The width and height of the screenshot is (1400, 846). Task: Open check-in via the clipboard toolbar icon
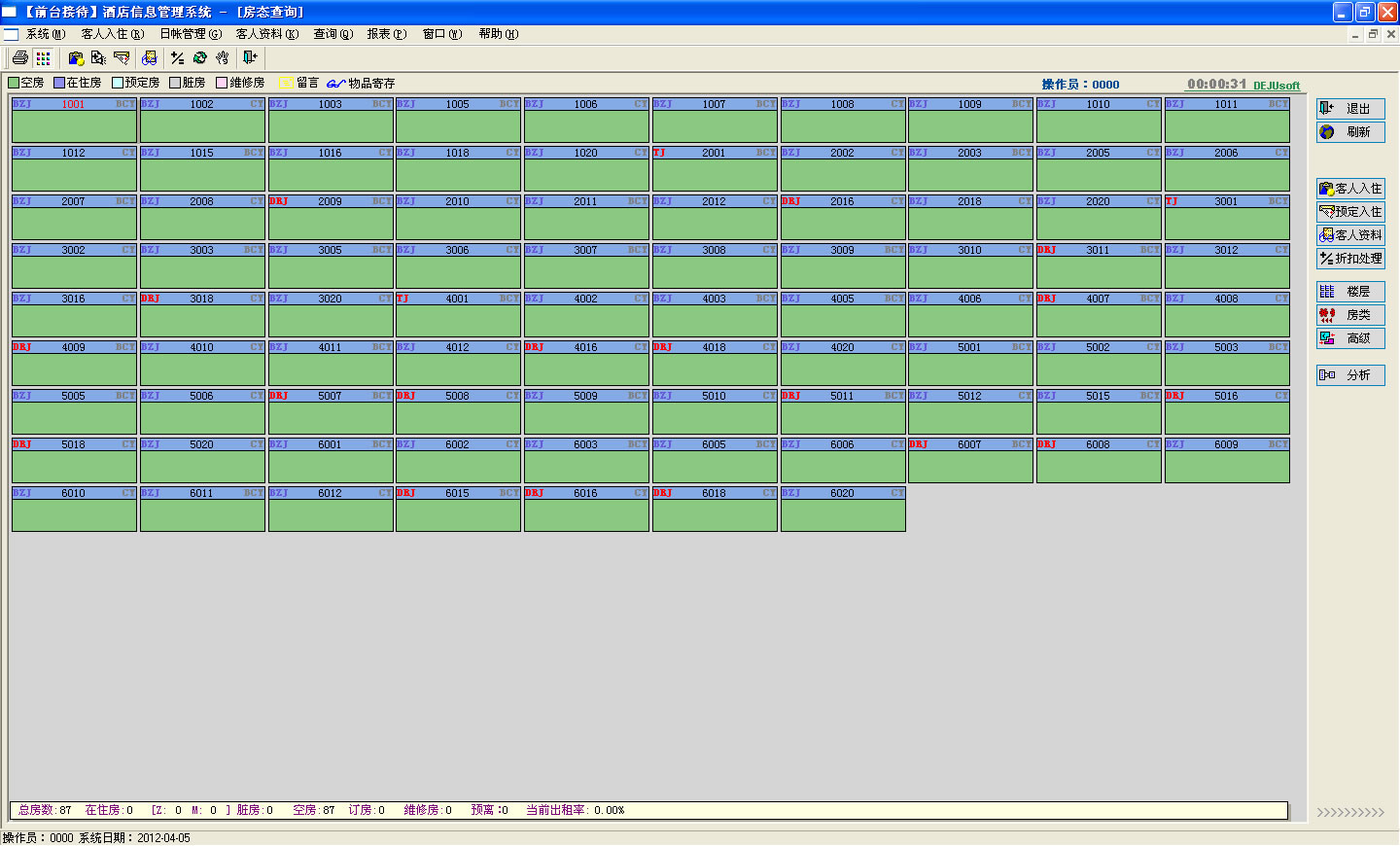pos(75,58)
